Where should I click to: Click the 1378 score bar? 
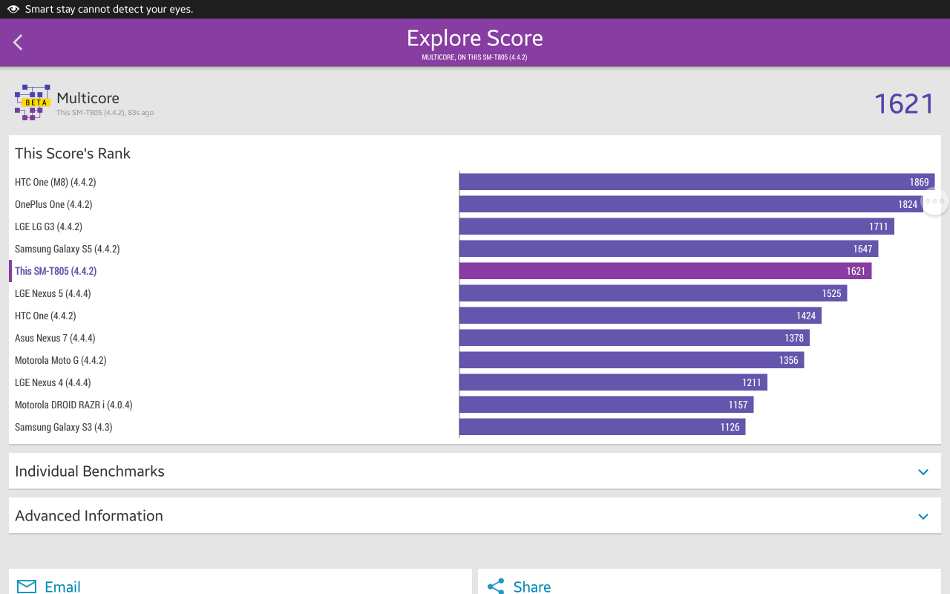[634, 338]
